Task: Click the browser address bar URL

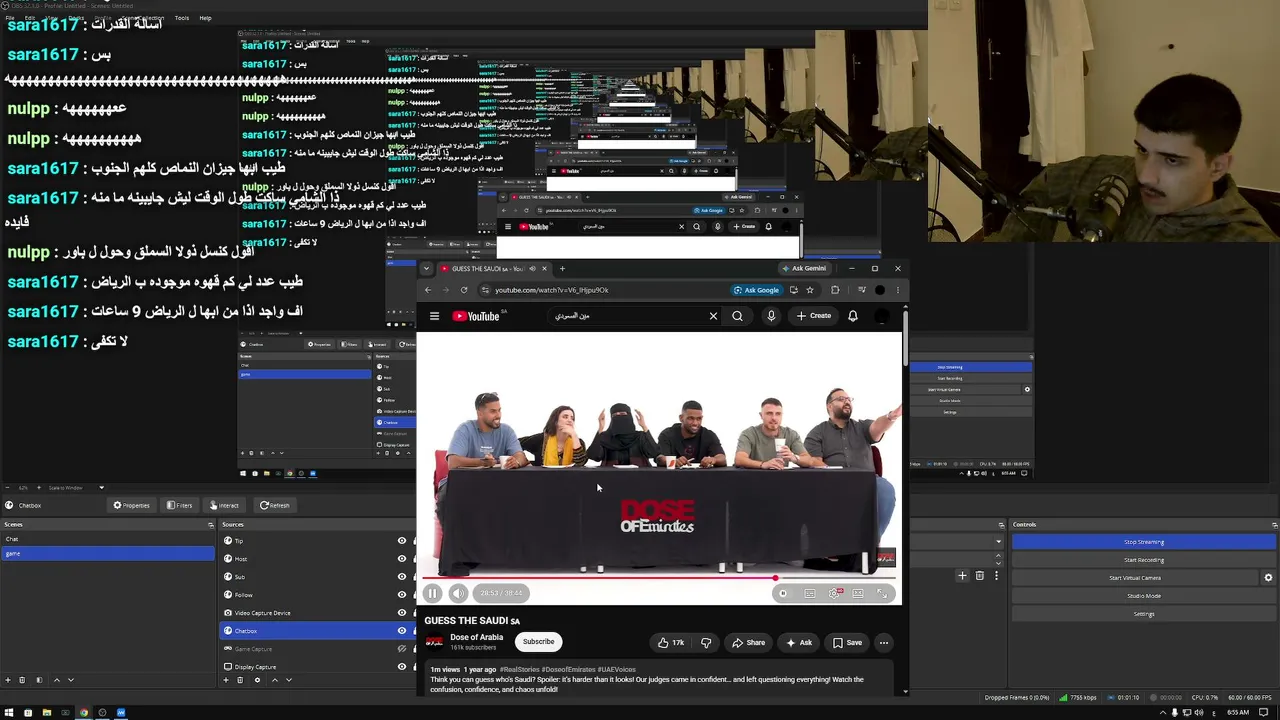Action: (x=551, y=290)
